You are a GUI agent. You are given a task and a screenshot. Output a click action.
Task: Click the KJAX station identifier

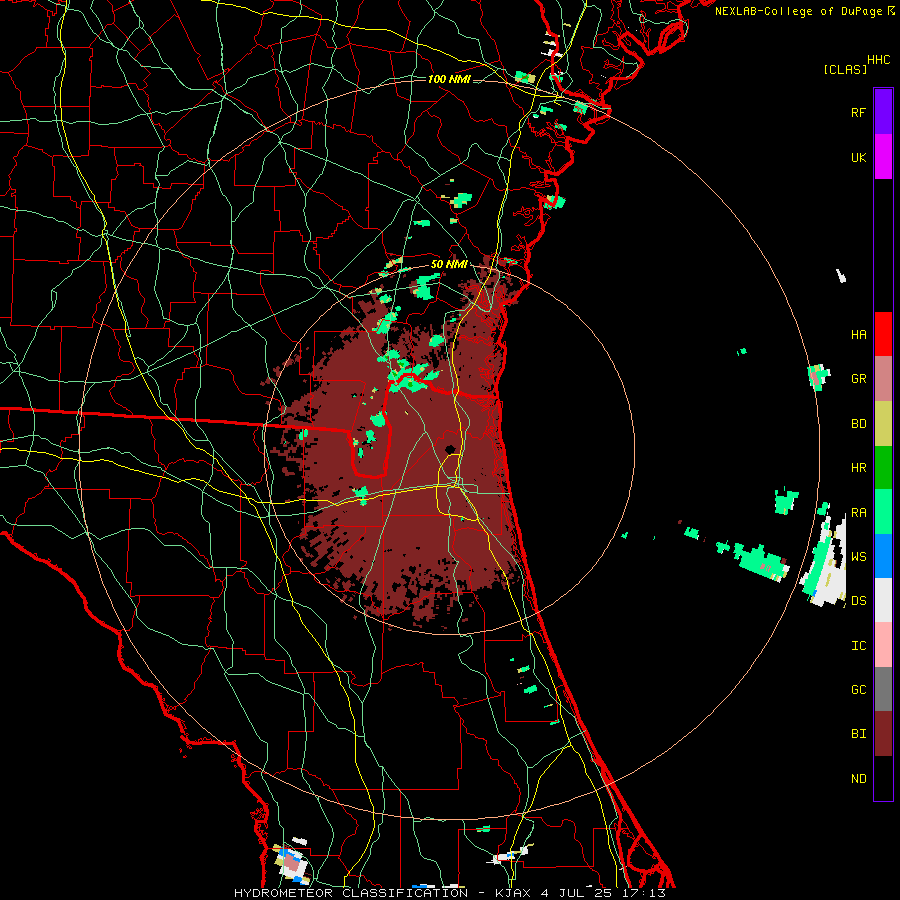click(x=516, y=893)
